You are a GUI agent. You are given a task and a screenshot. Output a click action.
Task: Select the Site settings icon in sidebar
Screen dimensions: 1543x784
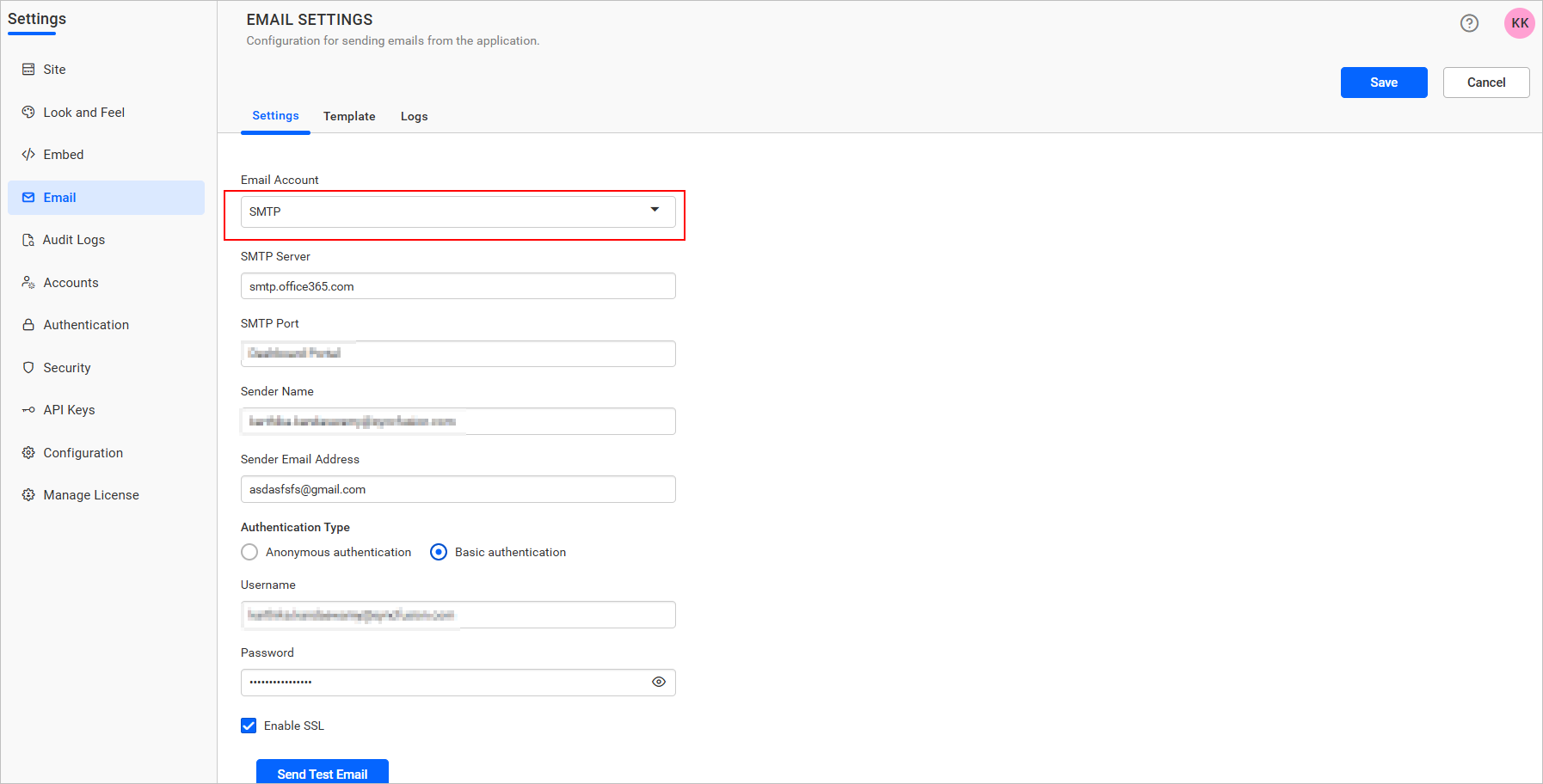pyautogui.click(x=28, y=69)
